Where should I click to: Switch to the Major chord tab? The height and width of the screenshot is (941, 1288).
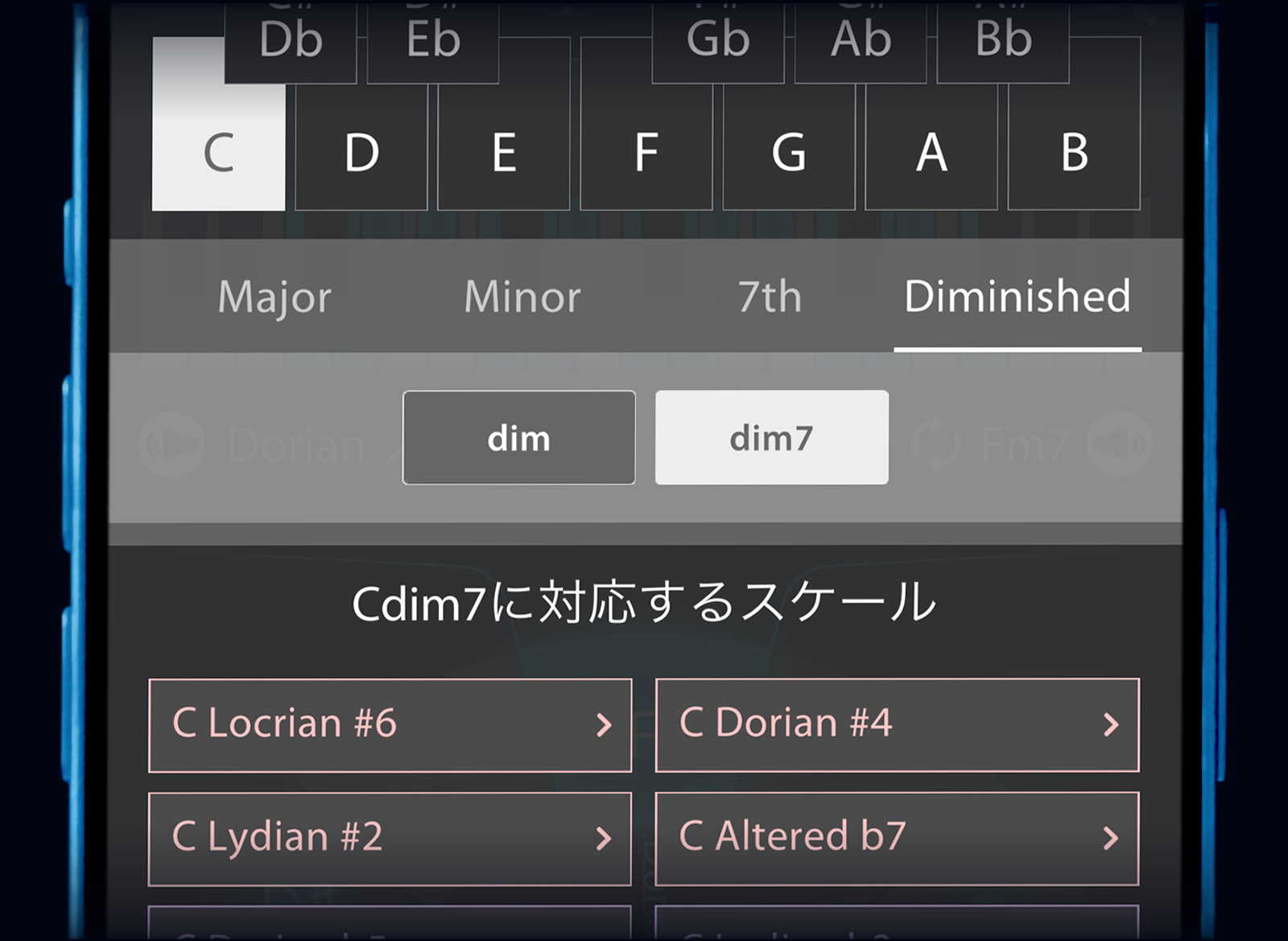[x=275, y=297]
